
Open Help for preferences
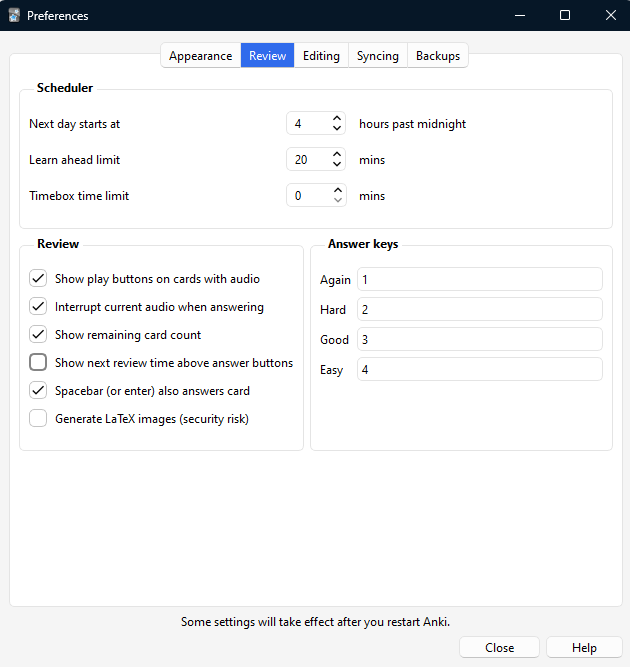pos(584,647)
